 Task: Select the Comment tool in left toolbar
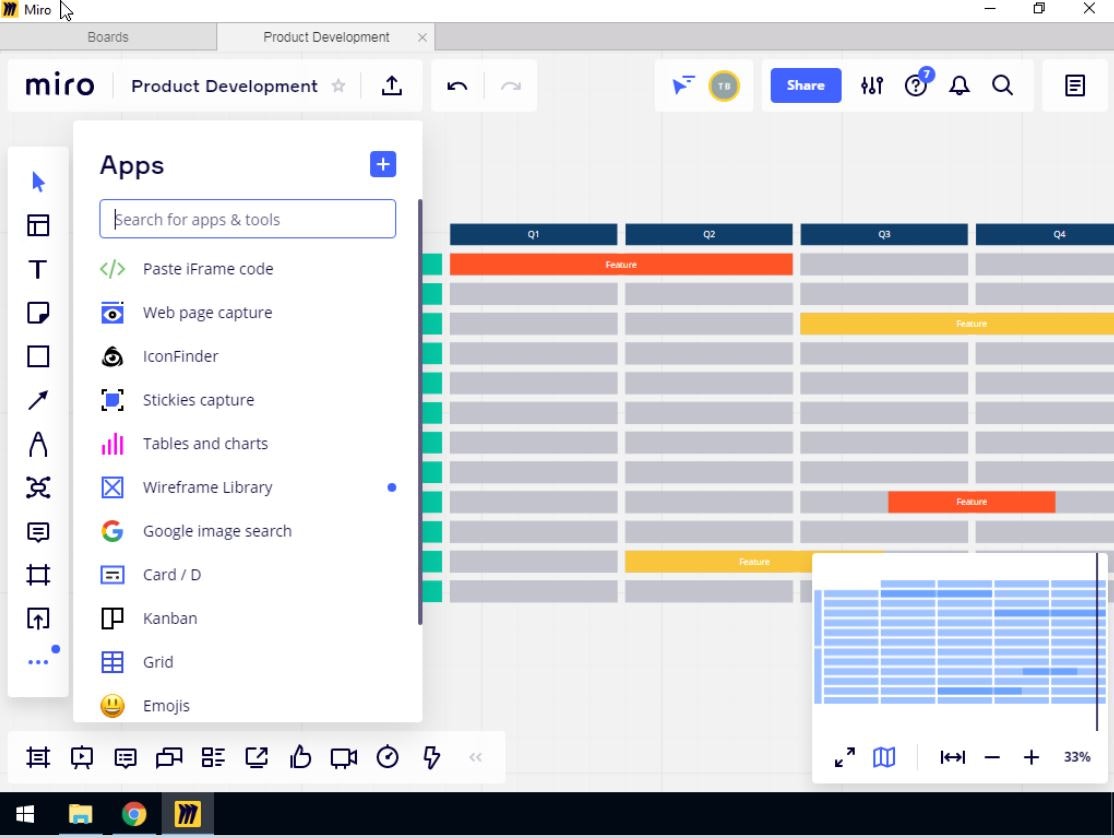(x=38, y=532)
